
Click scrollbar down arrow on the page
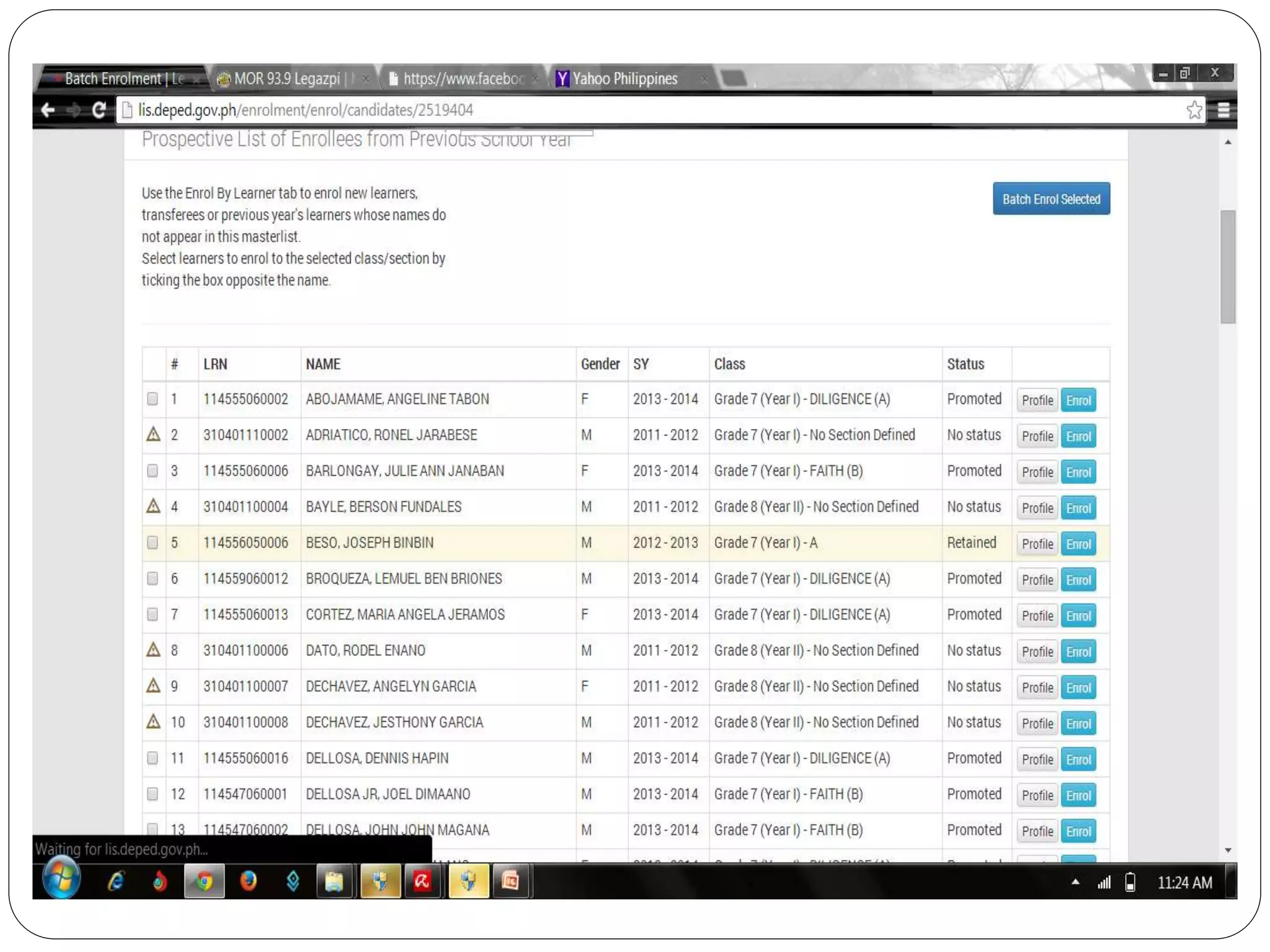point(1228,850)
